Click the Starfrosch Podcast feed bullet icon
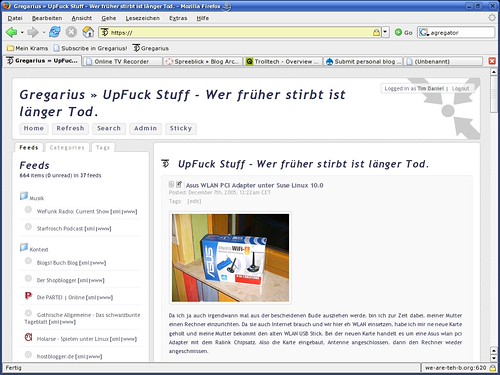The image size is (500, 375). (x=28, y=227)
